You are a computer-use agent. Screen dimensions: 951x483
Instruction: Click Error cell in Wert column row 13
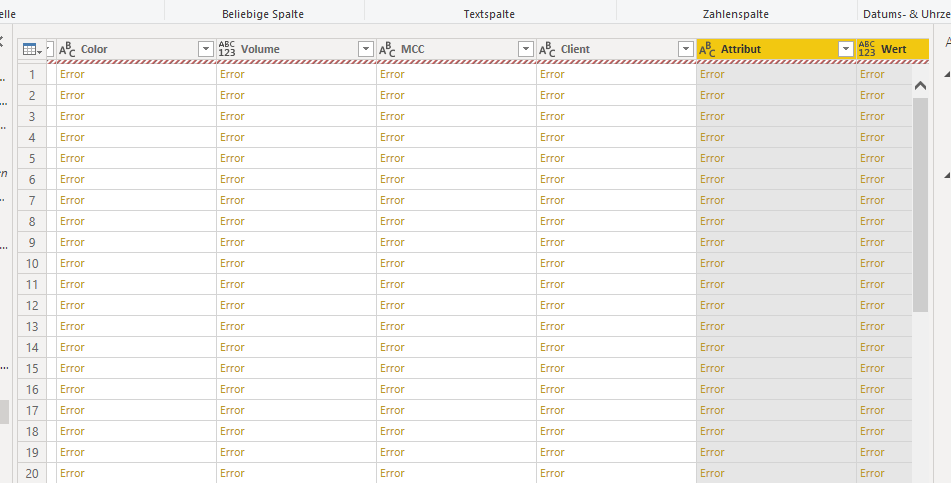click(884, 326)
